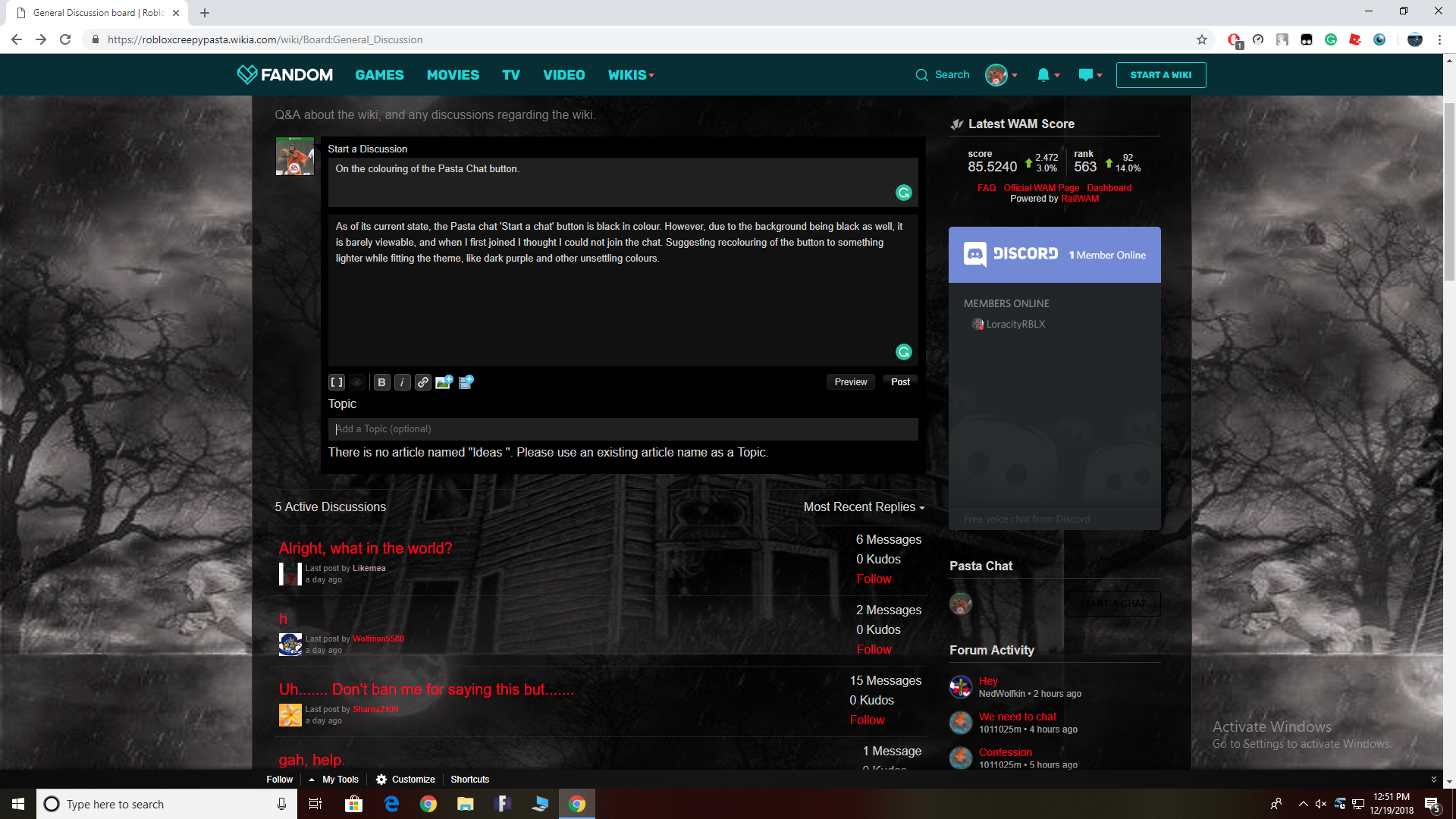Image resolution: width=1456 pixels, height=819 pixels.
Task: Open the GAMES menu item
Action: [x=380, y=75]
